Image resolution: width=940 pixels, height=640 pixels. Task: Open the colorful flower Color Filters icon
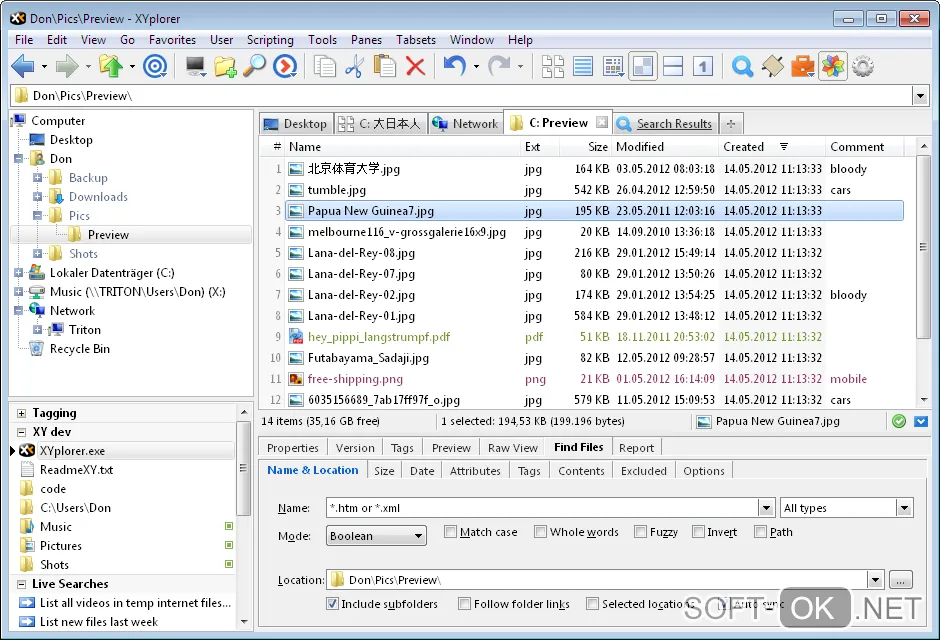click(833, 66)
